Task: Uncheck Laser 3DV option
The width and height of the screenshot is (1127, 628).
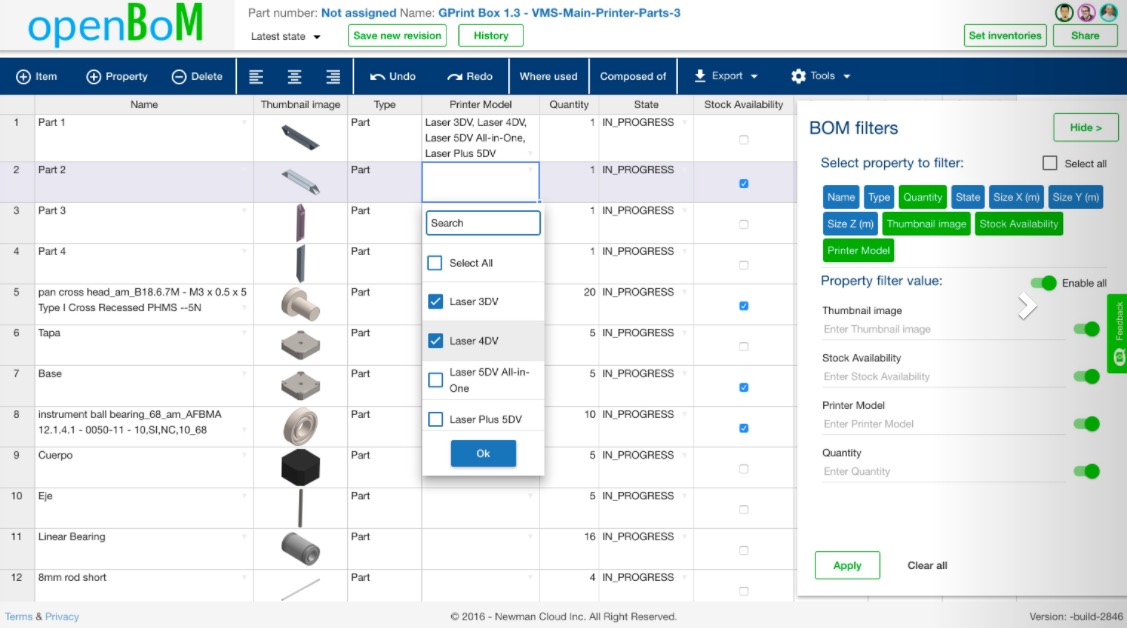Action: pyautogui.click(x=436, y=301)
